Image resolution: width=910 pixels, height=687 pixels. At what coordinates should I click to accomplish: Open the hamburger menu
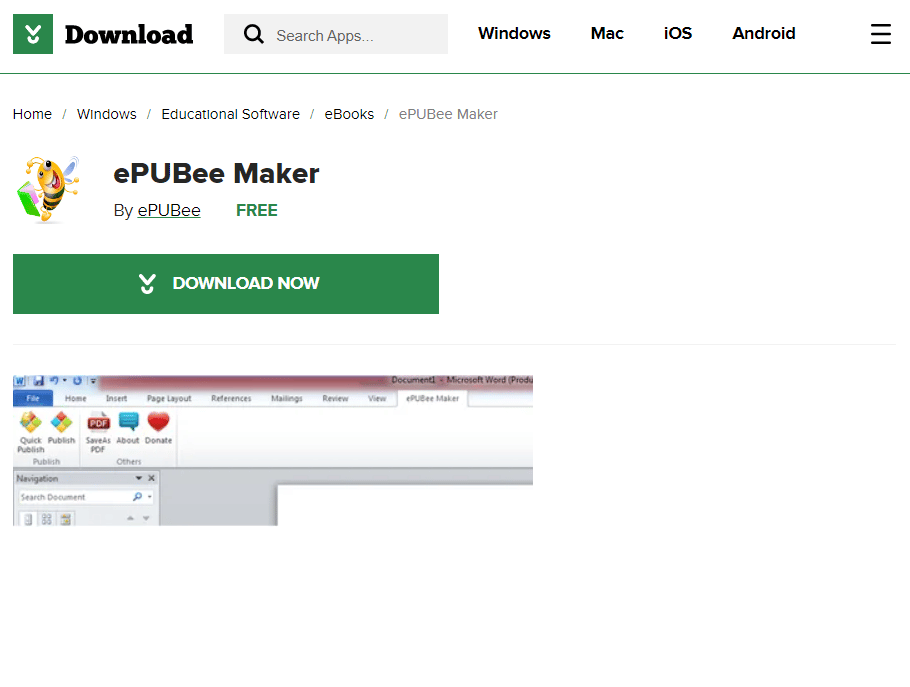click(x=880, y=34)
